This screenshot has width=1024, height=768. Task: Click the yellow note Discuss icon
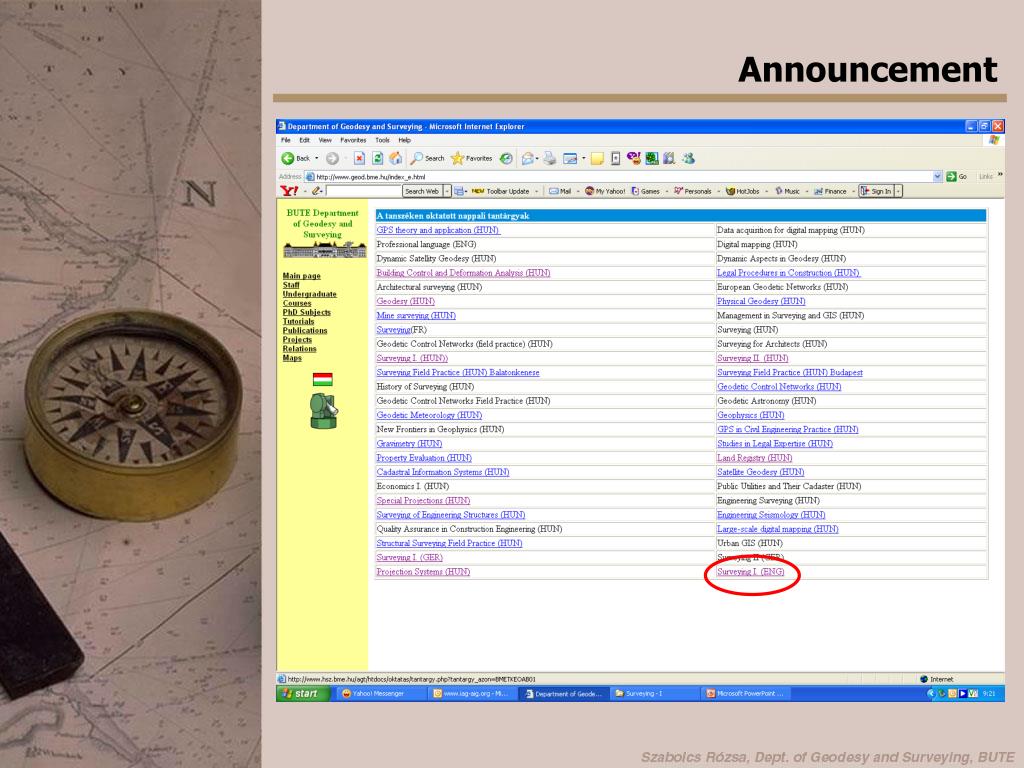click(x=597, y=158)
